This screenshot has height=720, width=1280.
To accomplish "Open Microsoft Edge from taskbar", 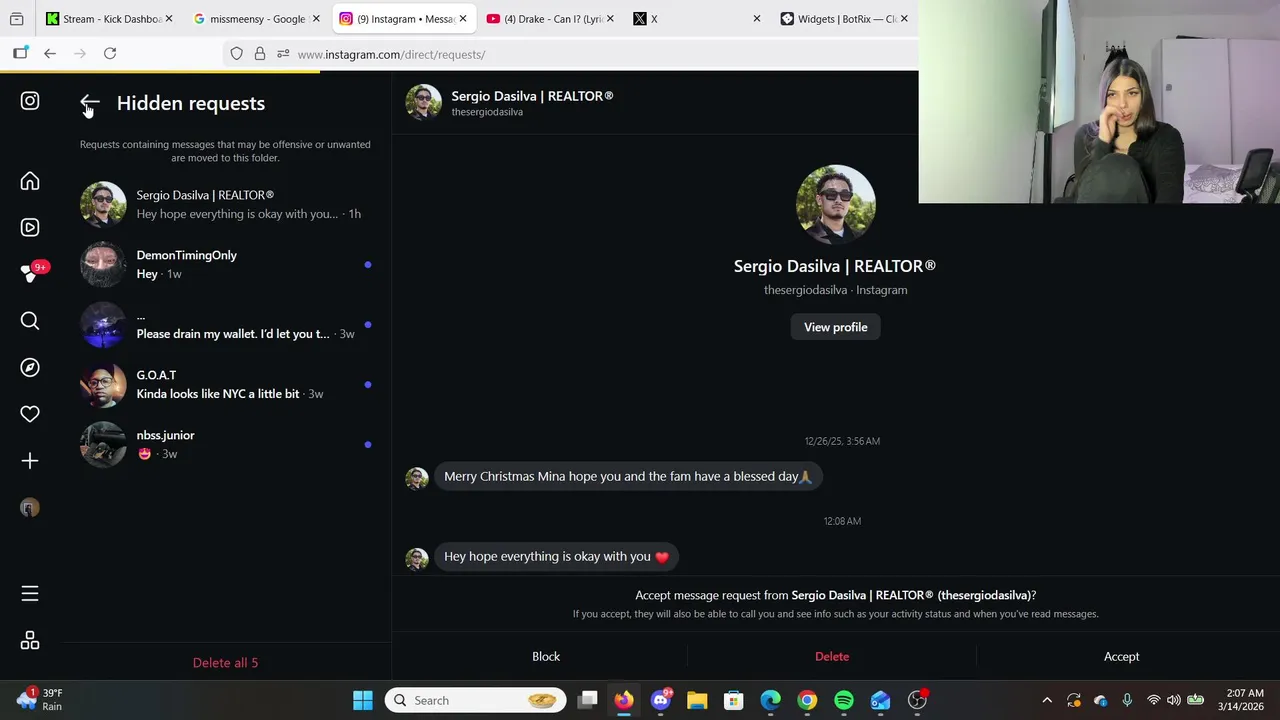I will [x=770, y=700].
